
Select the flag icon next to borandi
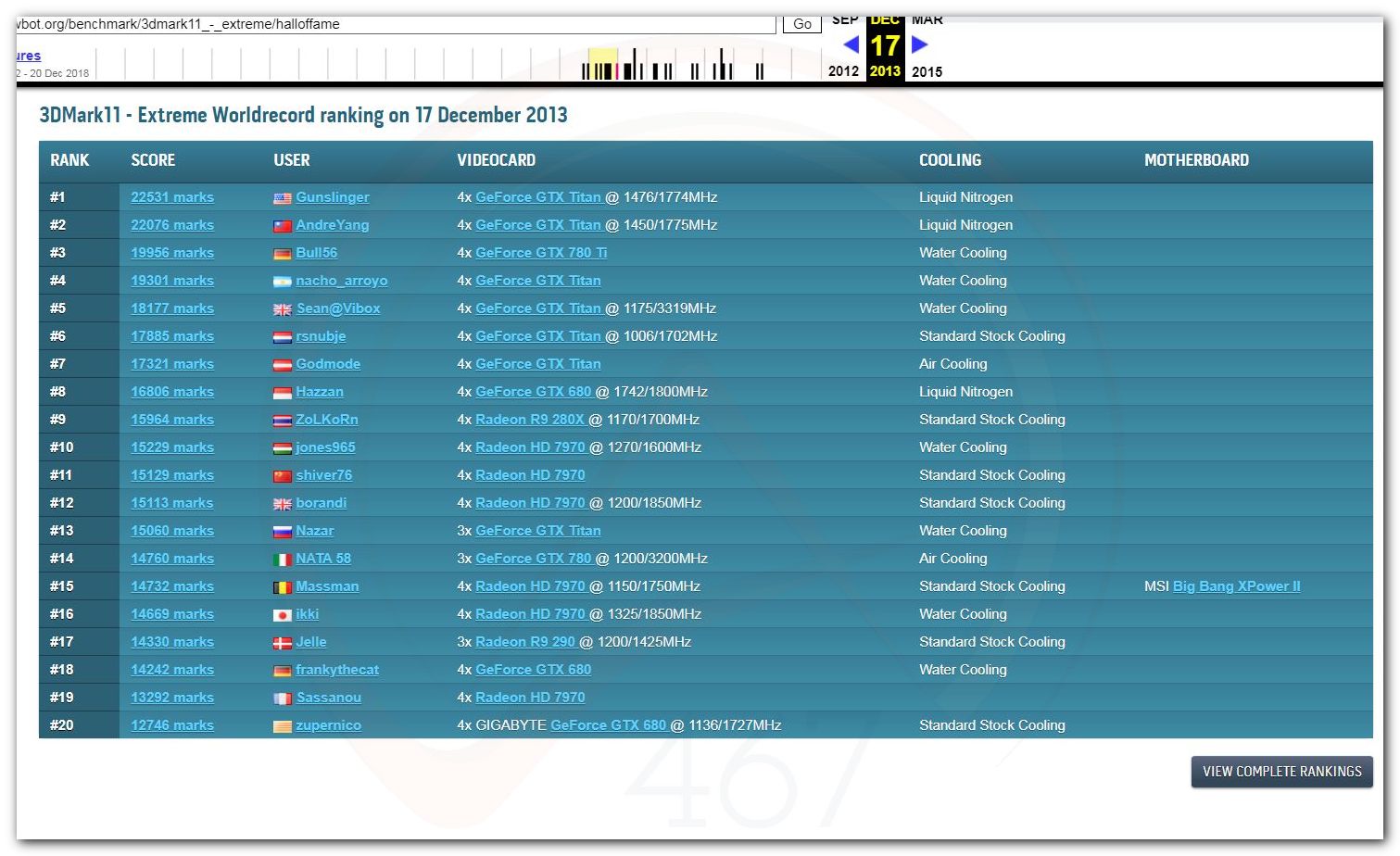point(283,504)
